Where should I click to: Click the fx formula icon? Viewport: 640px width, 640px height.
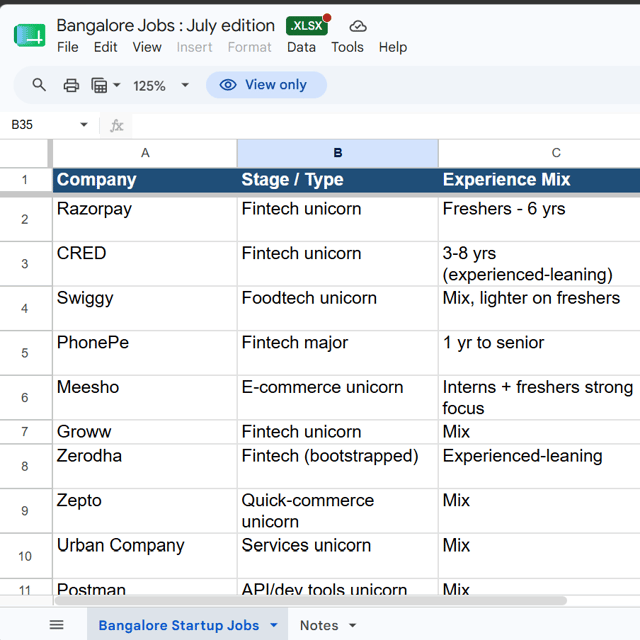click(x=117, y=125)
